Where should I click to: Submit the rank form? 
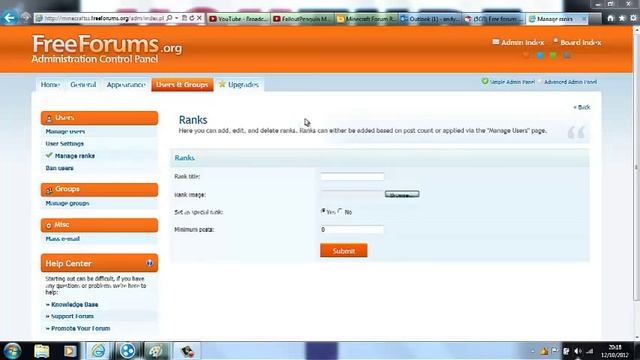[x=344, y=251]
